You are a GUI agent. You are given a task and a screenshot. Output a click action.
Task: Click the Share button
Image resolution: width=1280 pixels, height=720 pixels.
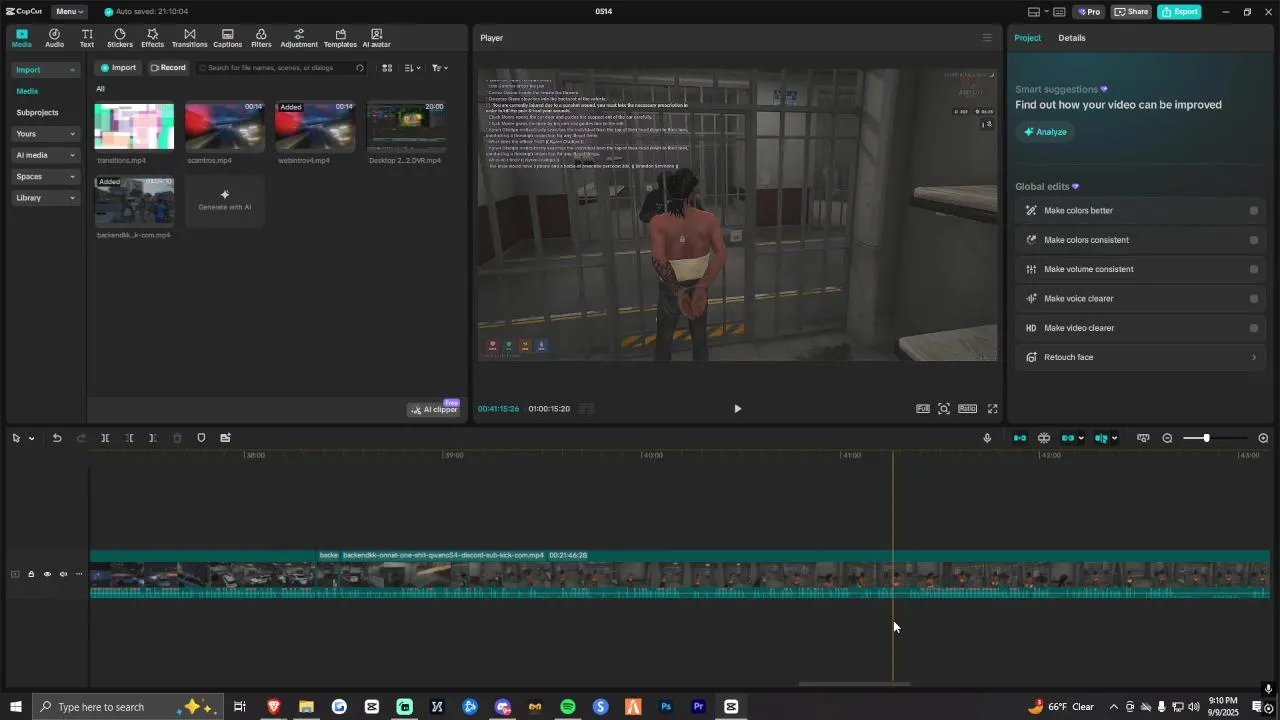click(x=1132, y=12)
